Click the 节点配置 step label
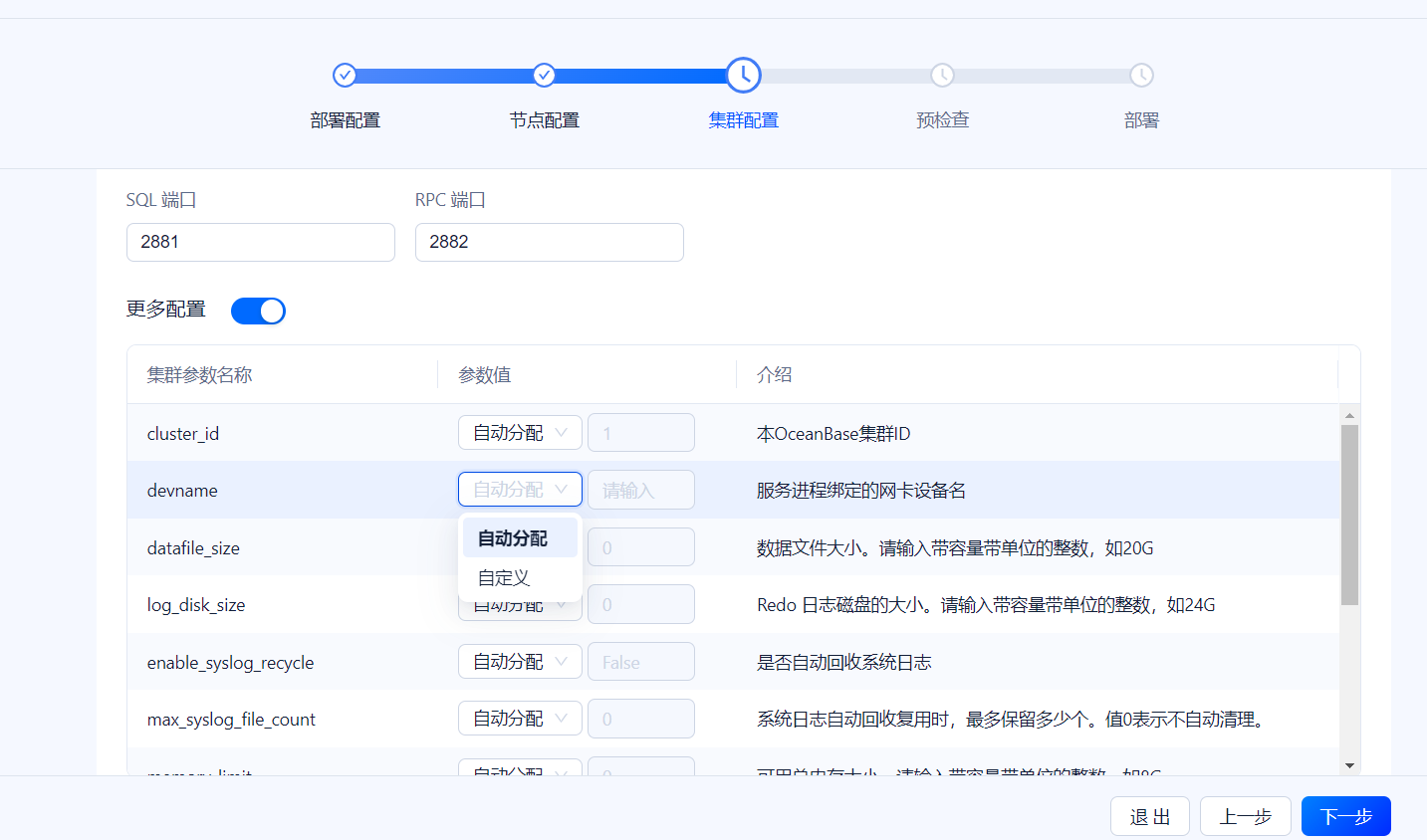Screen dimensions: 1427x840 (x=544, y=120)
